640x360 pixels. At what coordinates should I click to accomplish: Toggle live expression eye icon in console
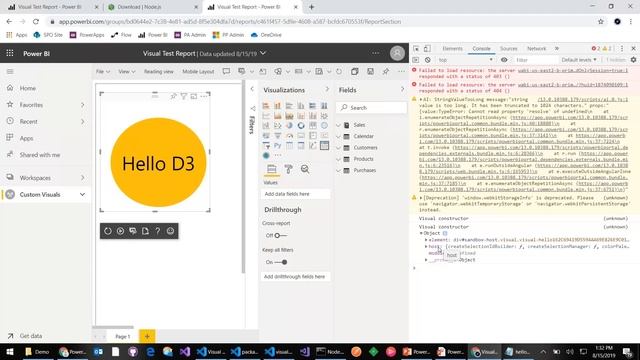coord(504,60)
